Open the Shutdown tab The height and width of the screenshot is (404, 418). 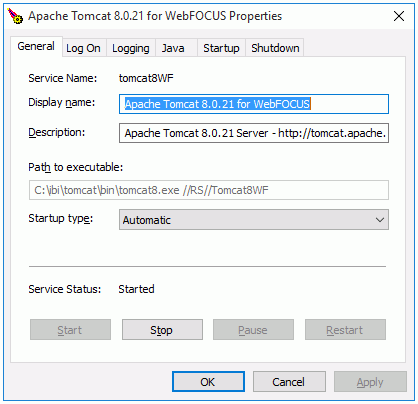pyautogui.click(x=275, y=48)
